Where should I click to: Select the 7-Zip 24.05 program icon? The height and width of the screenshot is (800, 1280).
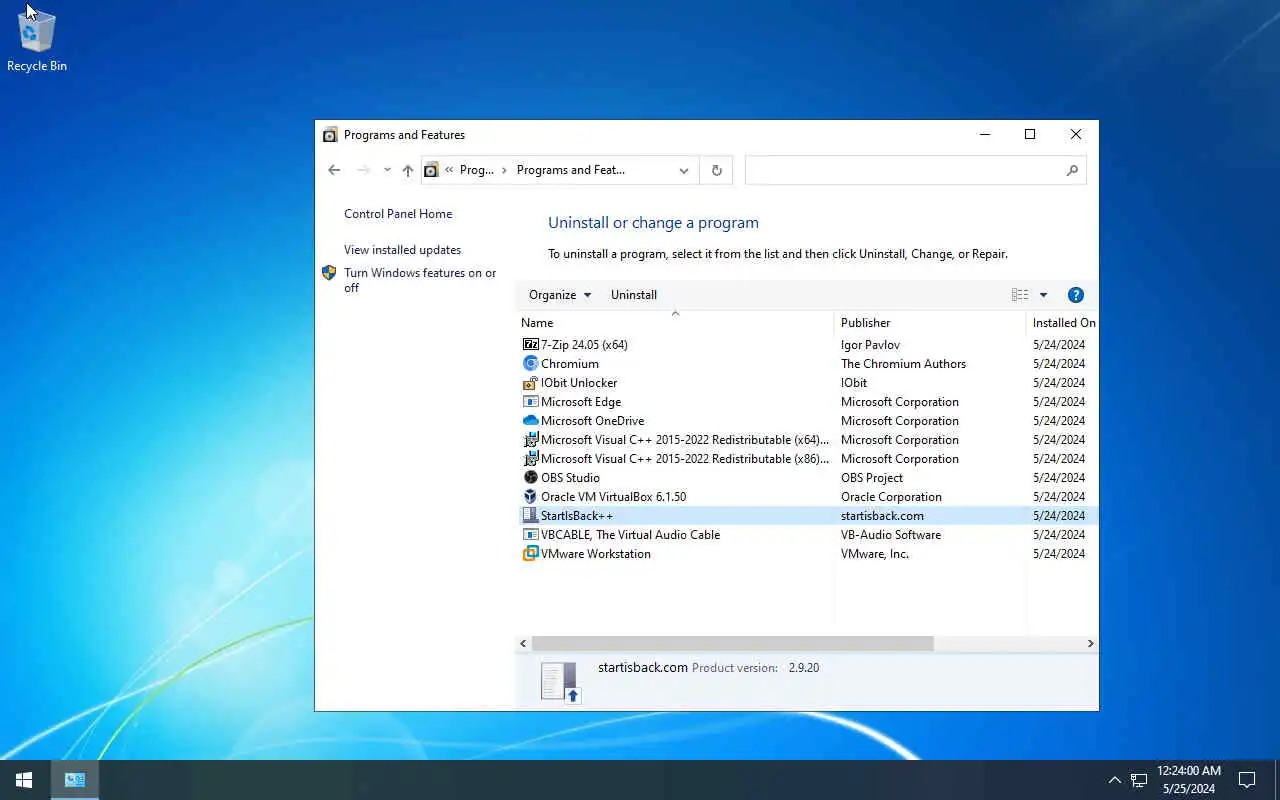pyautogui.click(x=530, y=345)
